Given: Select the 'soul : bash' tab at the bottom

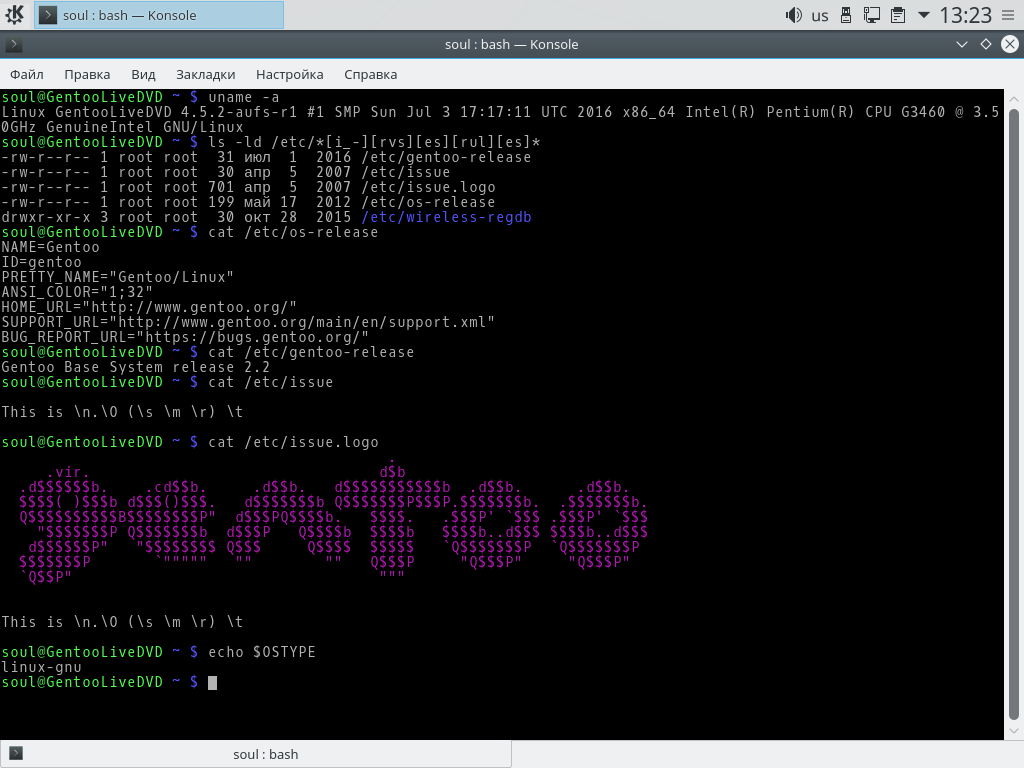Looking at the screenshot, I should pyautogui.click(x=256, y=754).
